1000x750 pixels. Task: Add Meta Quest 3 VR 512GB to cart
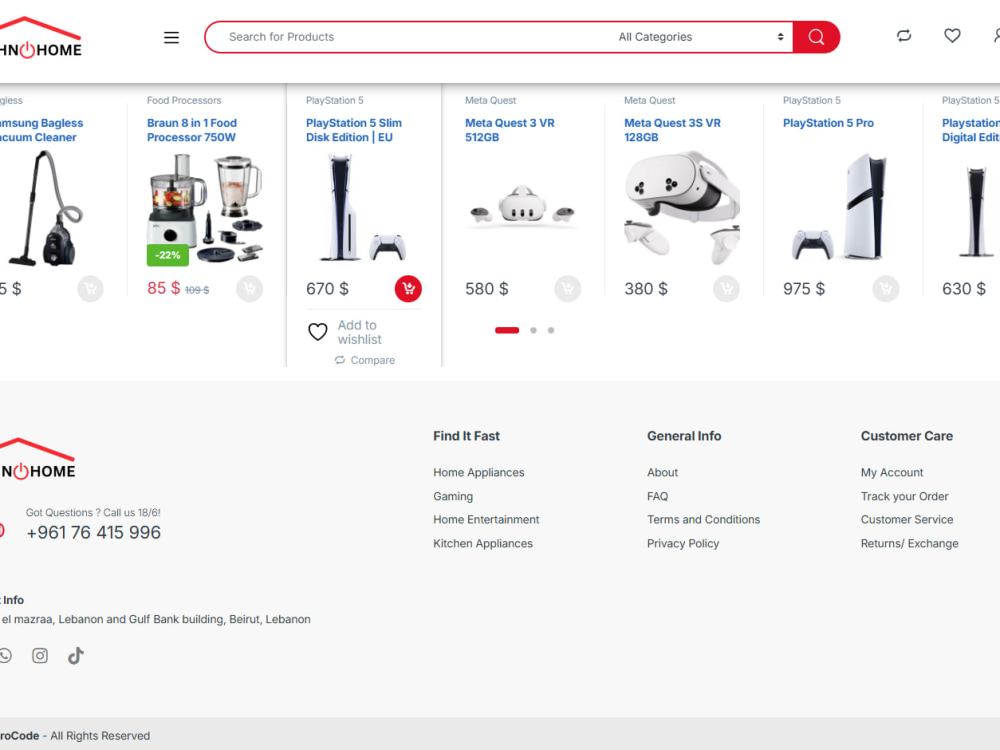[568, 289]
